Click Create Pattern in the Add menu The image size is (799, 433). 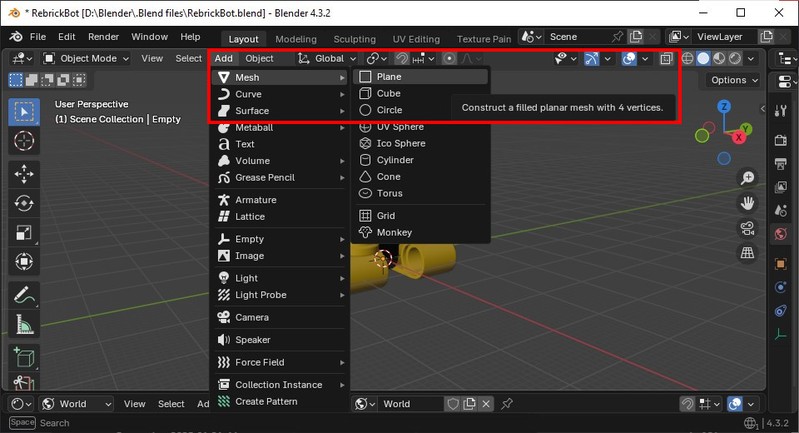266,401
